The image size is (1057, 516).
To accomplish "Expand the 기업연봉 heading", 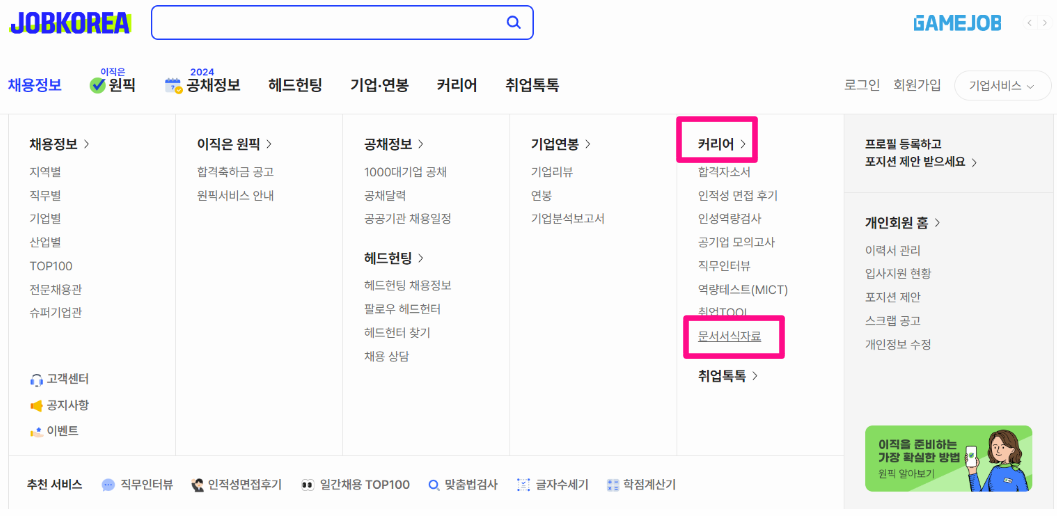I will 561,144.
